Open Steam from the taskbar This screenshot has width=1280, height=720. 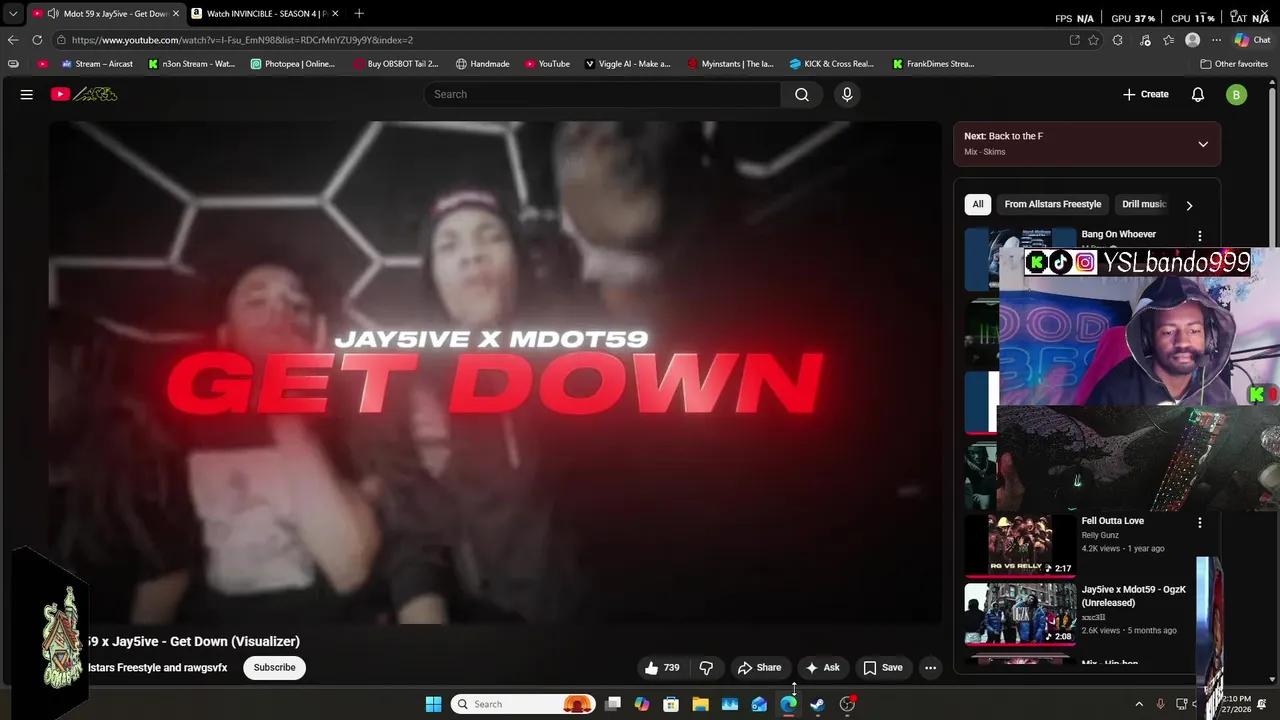[x=818, y=704]
